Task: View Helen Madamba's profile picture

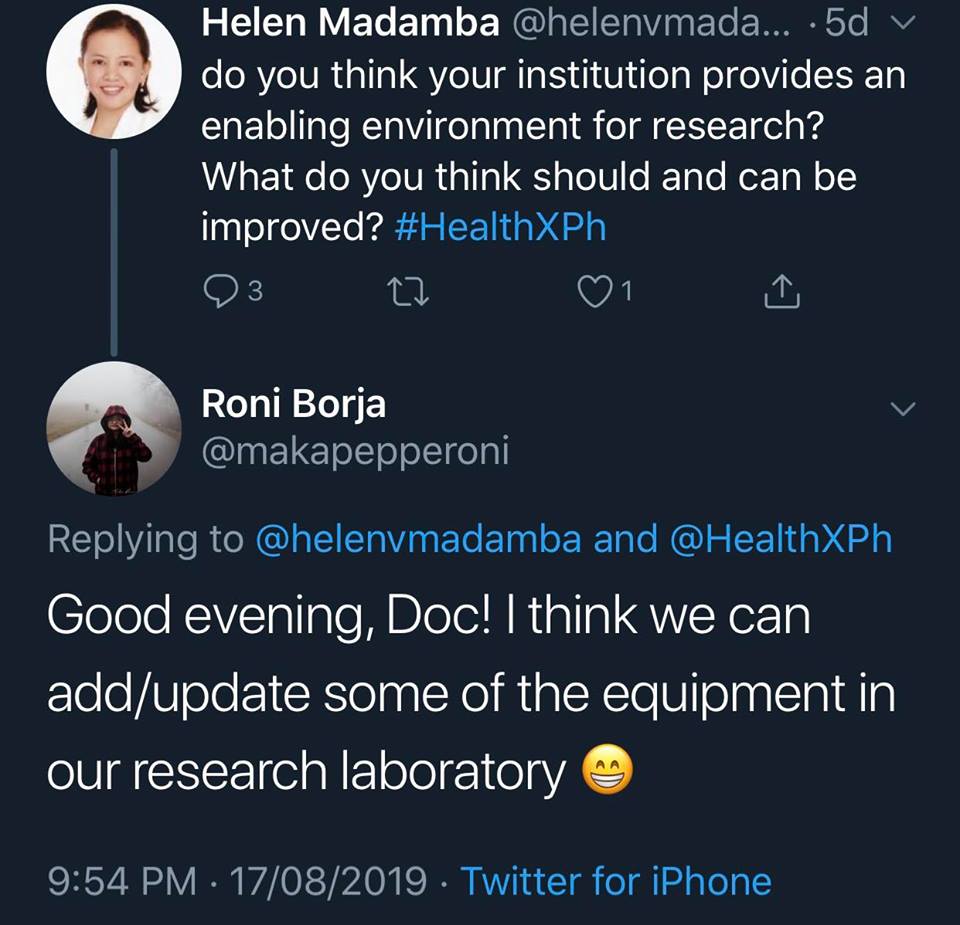Action: [x=114, y=72]
